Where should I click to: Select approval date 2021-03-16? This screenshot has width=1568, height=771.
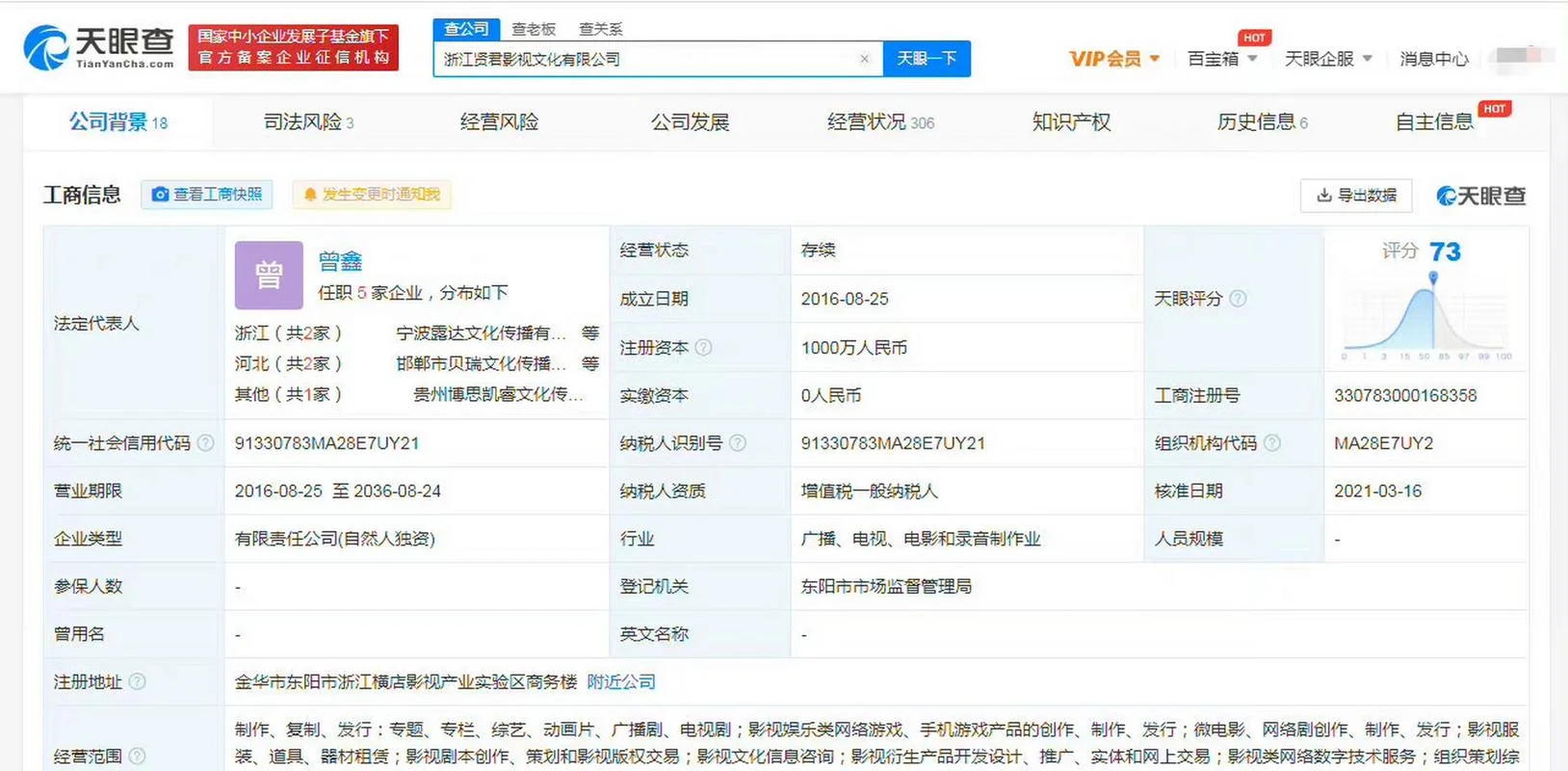[1378, 492]
